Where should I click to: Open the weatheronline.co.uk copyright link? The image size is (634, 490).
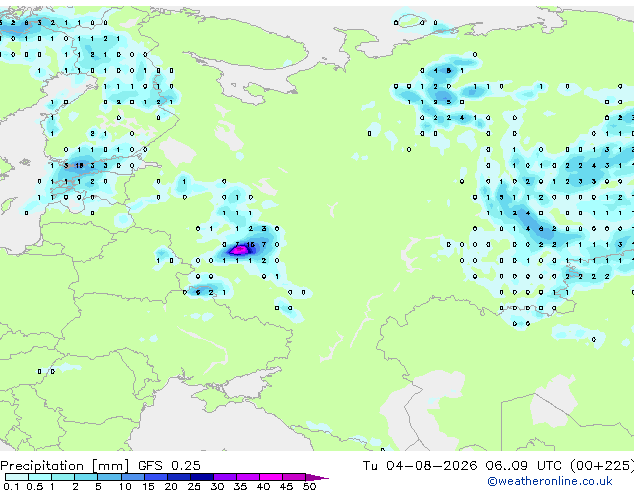coord(550,481)
